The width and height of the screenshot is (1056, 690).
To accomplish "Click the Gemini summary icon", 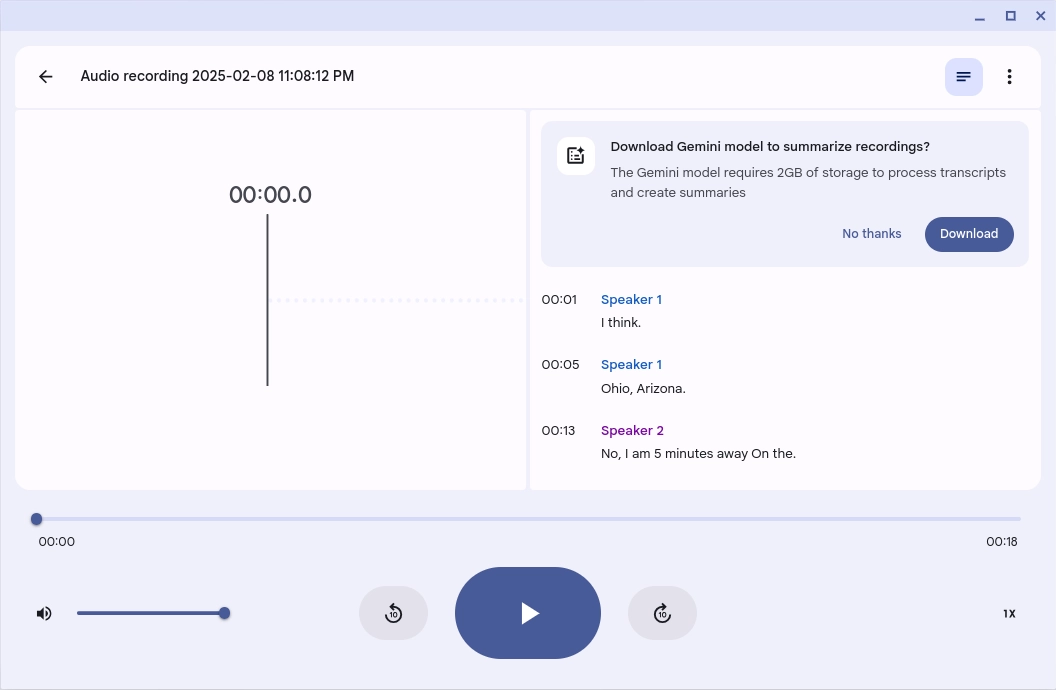I will coord(576,156).
